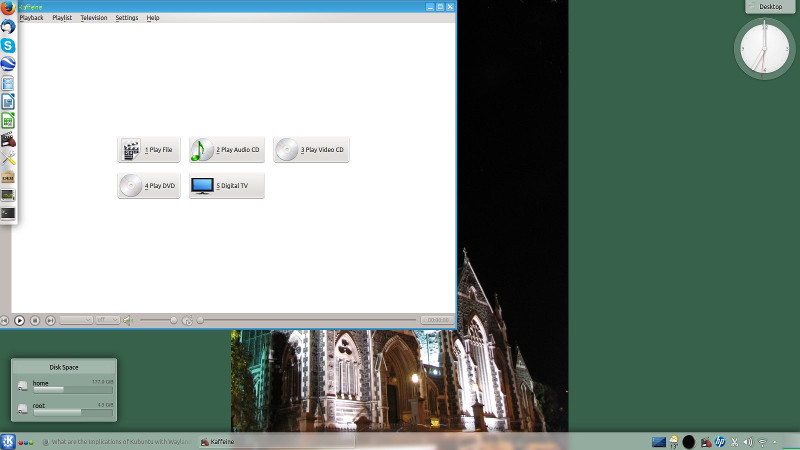Click the Play DVD disc icon
Screen dimensions: 800x450
click(130, 186)
